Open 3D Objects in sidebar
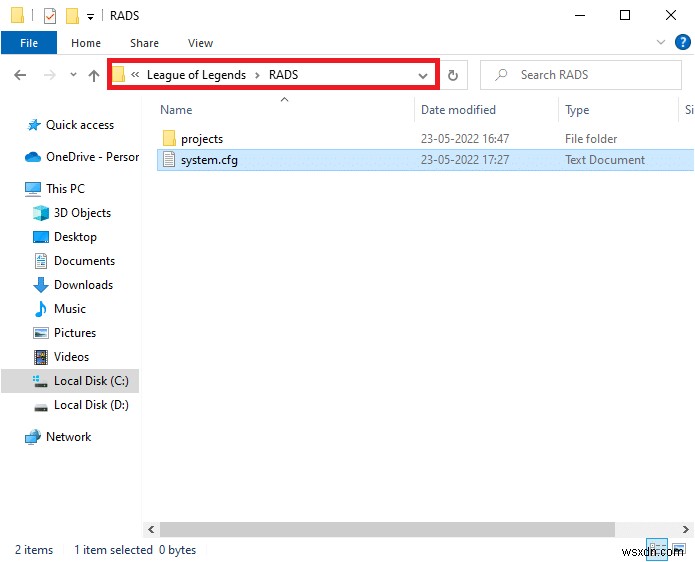 coord(72,213)
